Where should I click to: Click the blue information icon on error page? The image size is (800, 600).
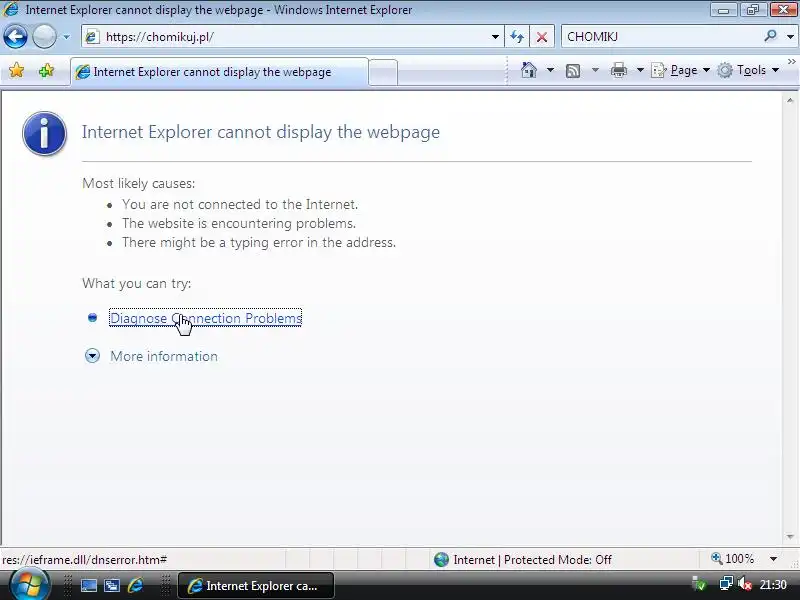pos(44,134)
